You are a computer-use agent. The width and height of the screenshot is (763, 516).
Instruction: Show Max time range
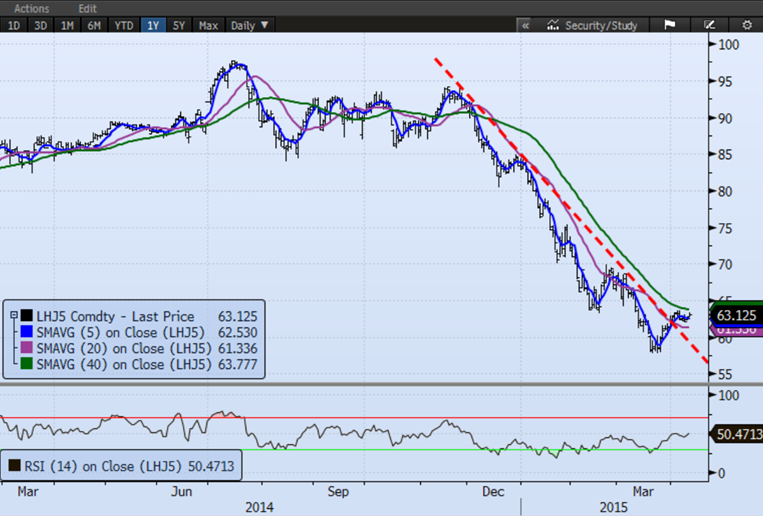click(208, 25)
